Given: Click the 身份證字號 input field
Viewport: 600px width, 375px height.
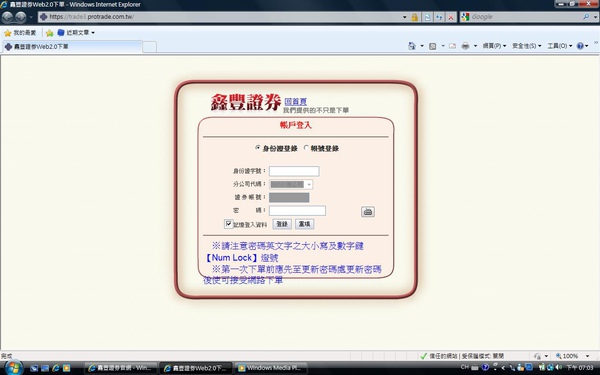Looking at the screenshot, I should (294, 171).
